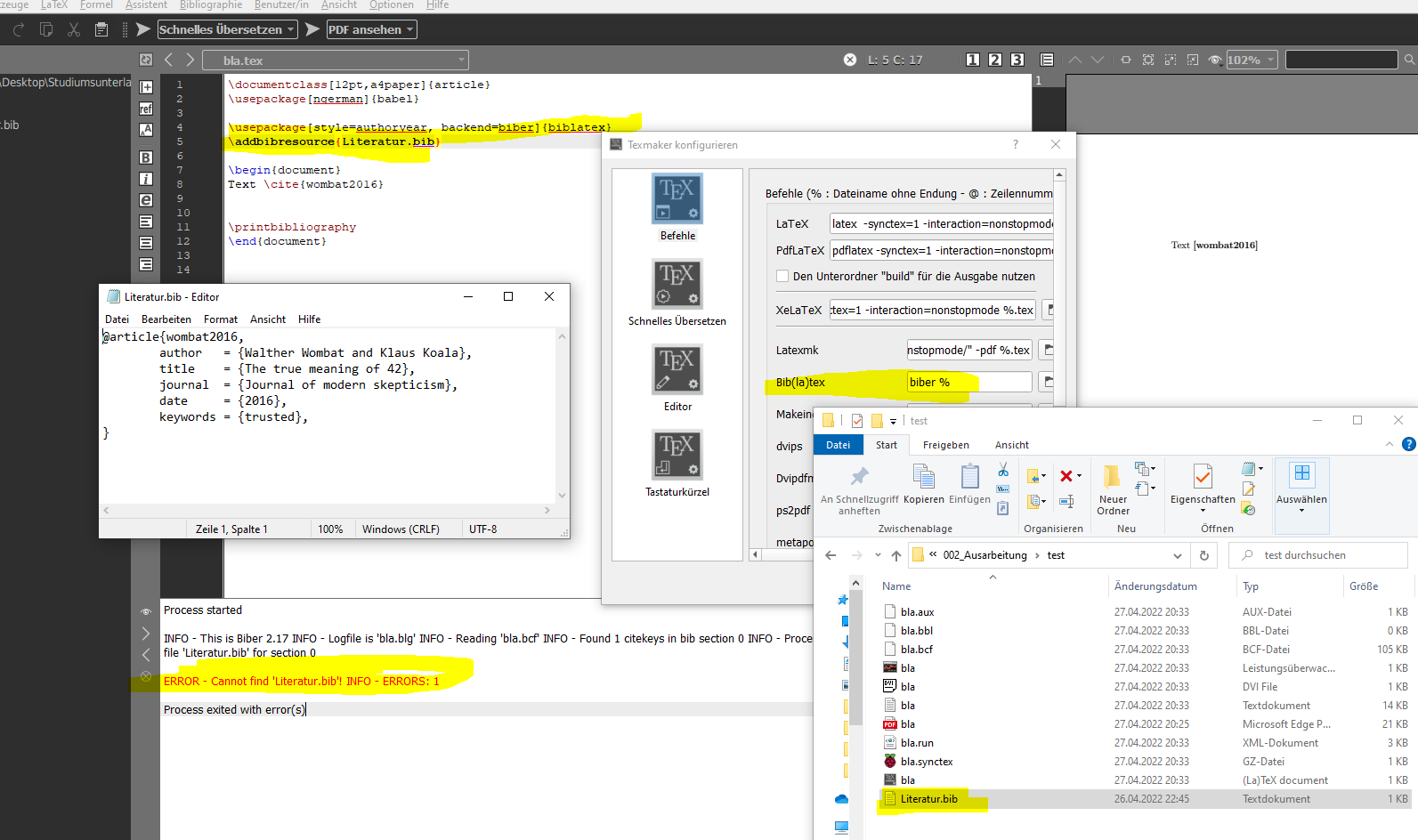Viewport: 1418px width, 840px height.
Task: Click the Eigenschaften icon in Explorer ribbon
Action: (x=1202, y=478)
